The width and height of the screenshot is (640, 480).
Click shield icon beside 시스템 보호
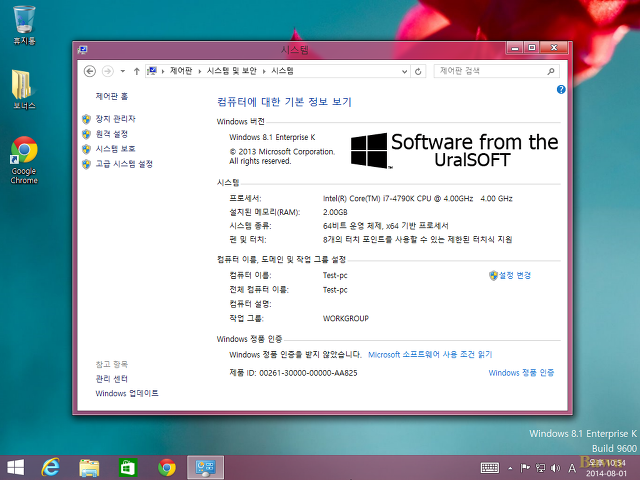(x=86, y=149)
